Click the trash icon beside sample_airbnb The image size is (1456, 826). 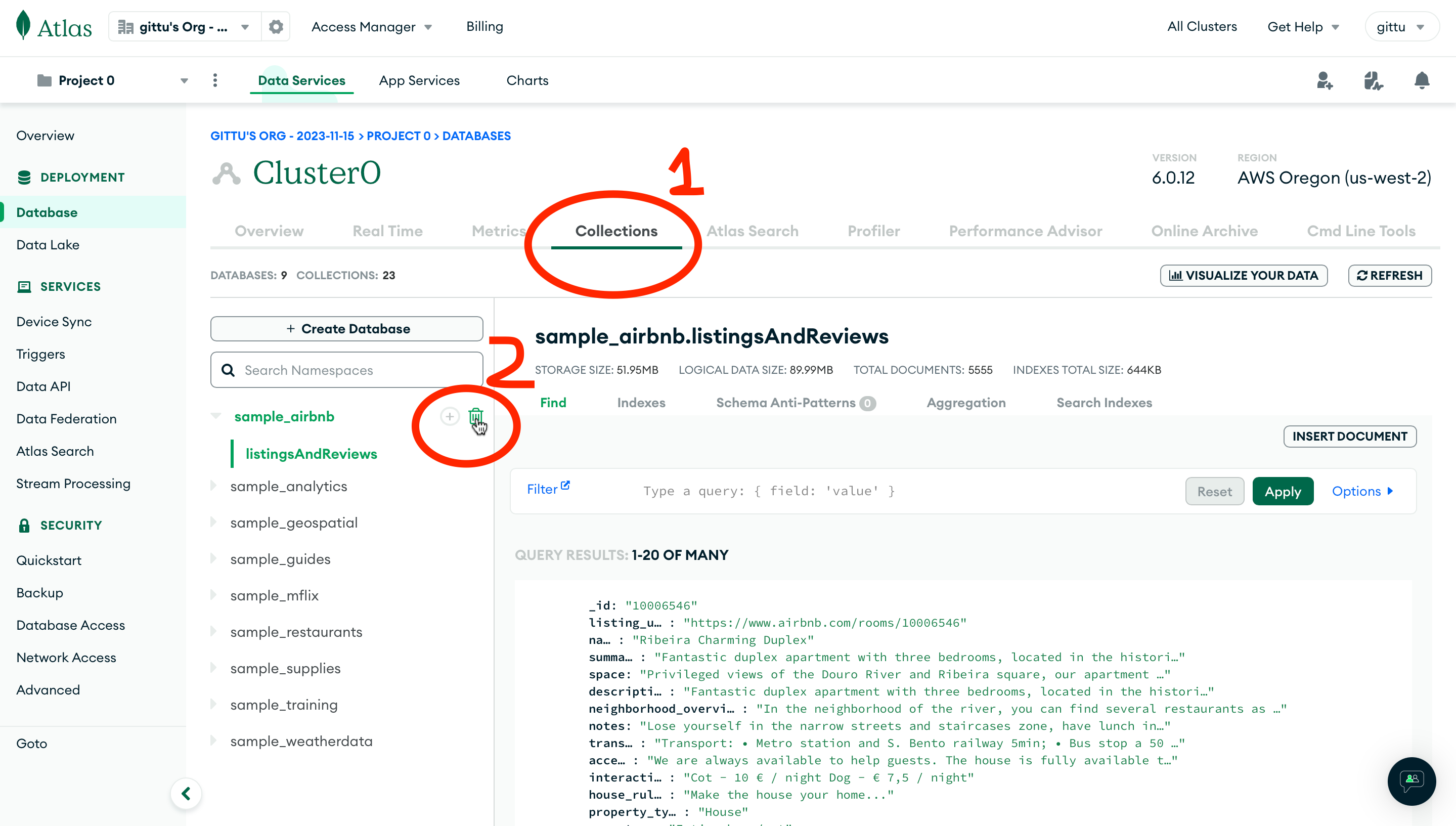pyautogui.click(x=475, y=416)
